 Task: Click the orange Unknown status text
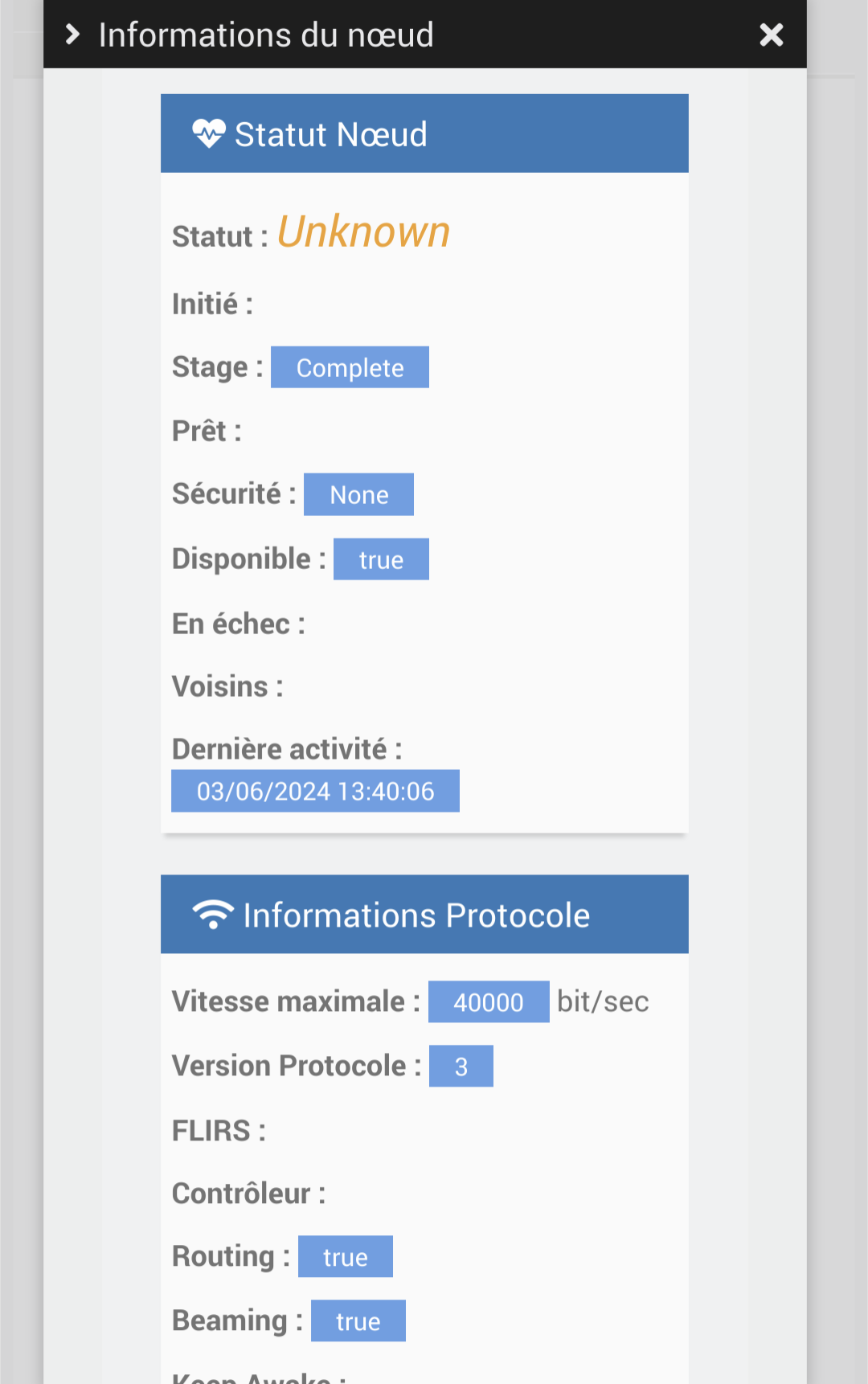click(x=363, y=232)
